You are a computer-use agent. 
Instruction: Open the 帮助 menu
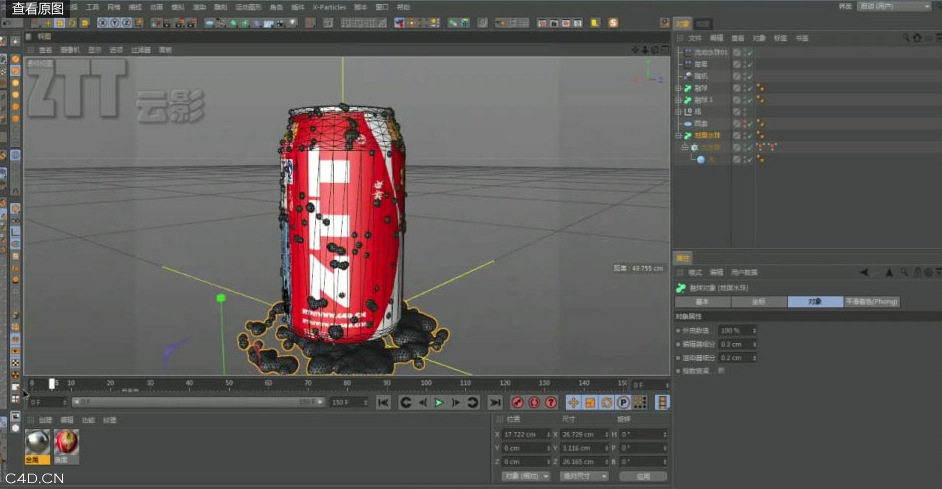point(403,7)
